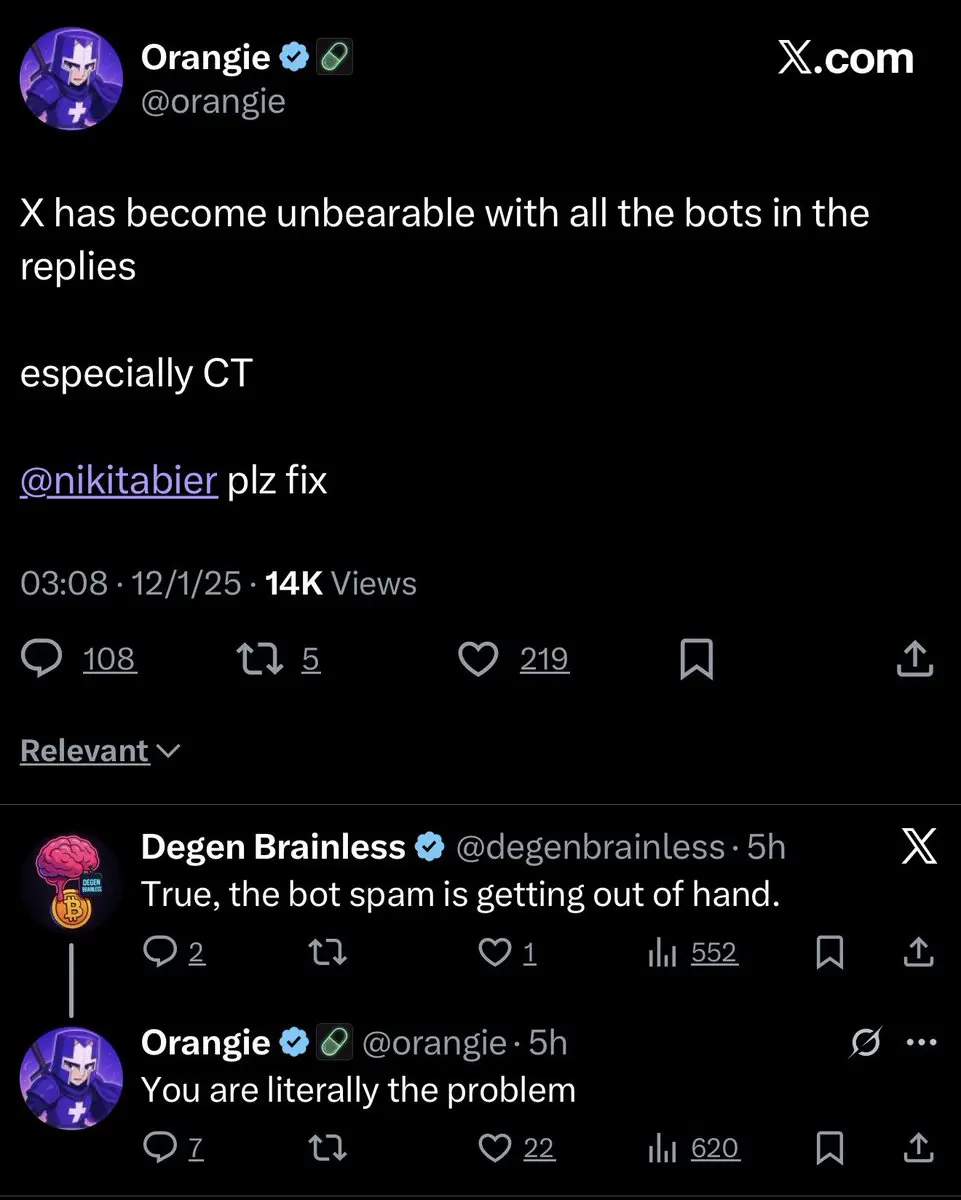Open Degen Brainless profile picture
961x1200 pixels.
click(x=71, y=880)
